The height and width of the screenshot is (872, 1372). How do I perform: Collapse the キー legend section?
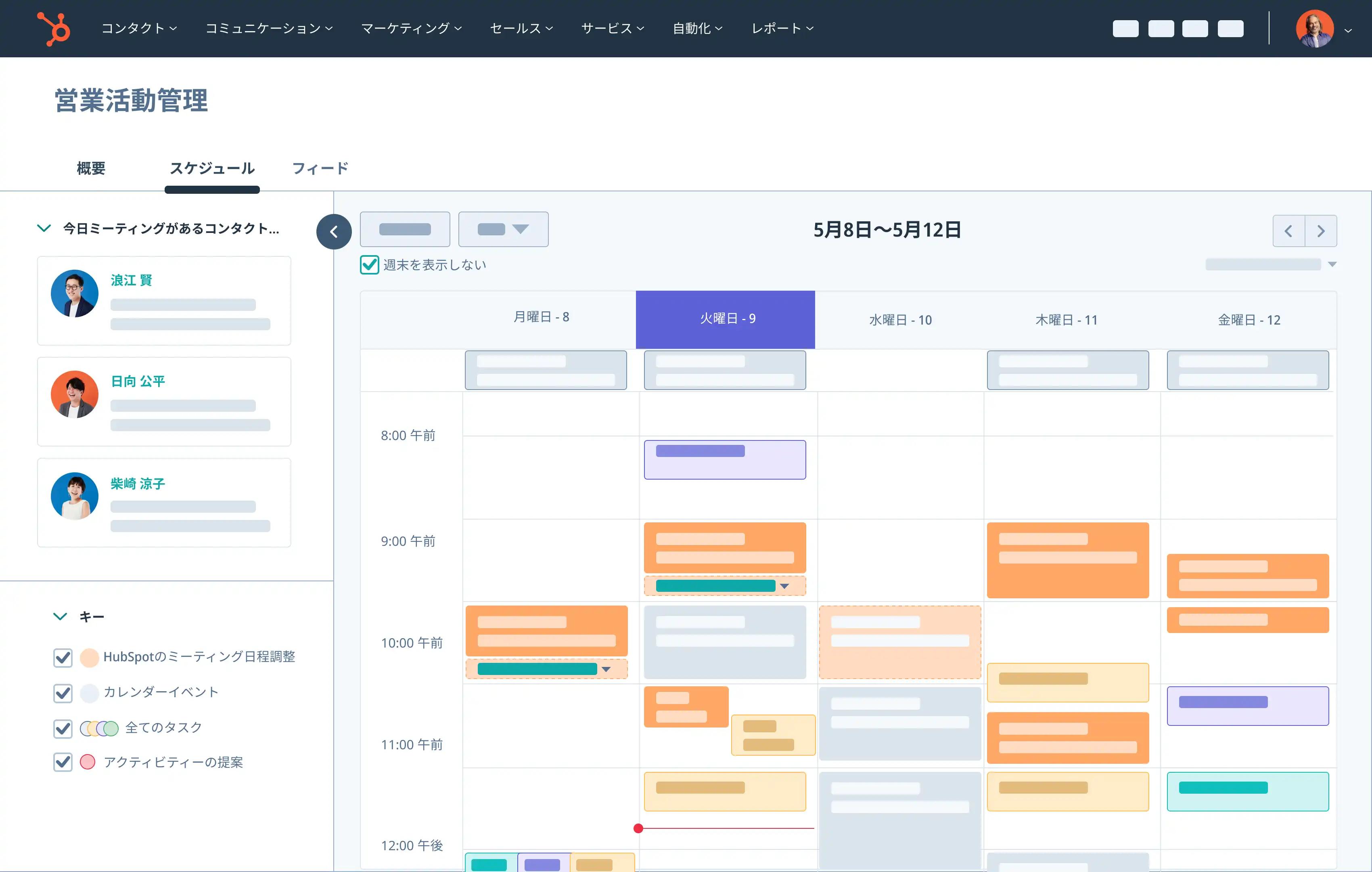61,616
